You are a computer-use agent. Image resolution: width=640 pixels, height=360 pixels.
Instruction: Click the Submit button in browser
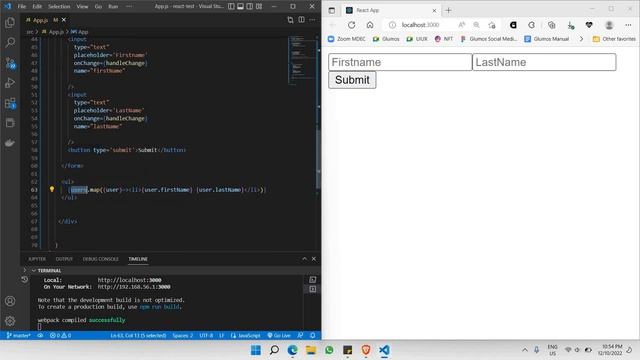(352, 80)
